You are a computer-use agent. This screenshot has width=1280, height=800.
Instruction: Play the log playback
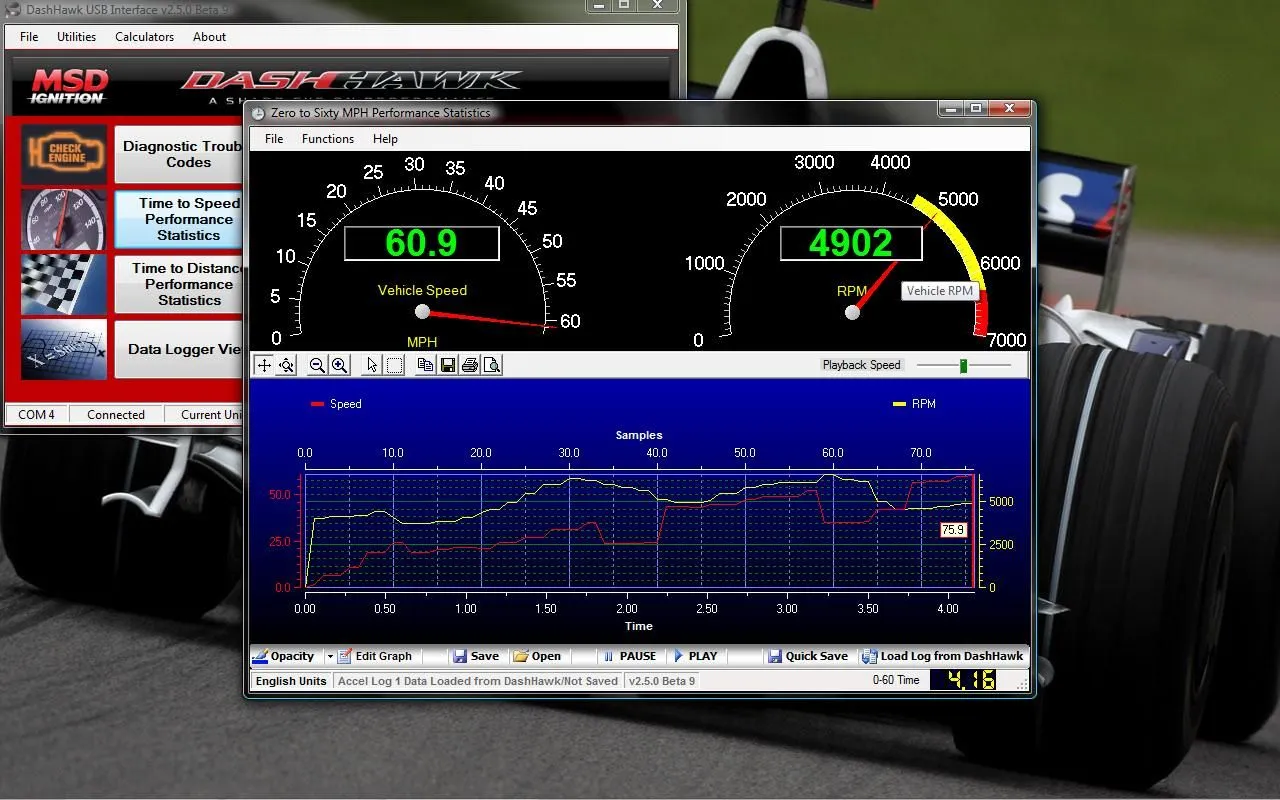(695, 657)
